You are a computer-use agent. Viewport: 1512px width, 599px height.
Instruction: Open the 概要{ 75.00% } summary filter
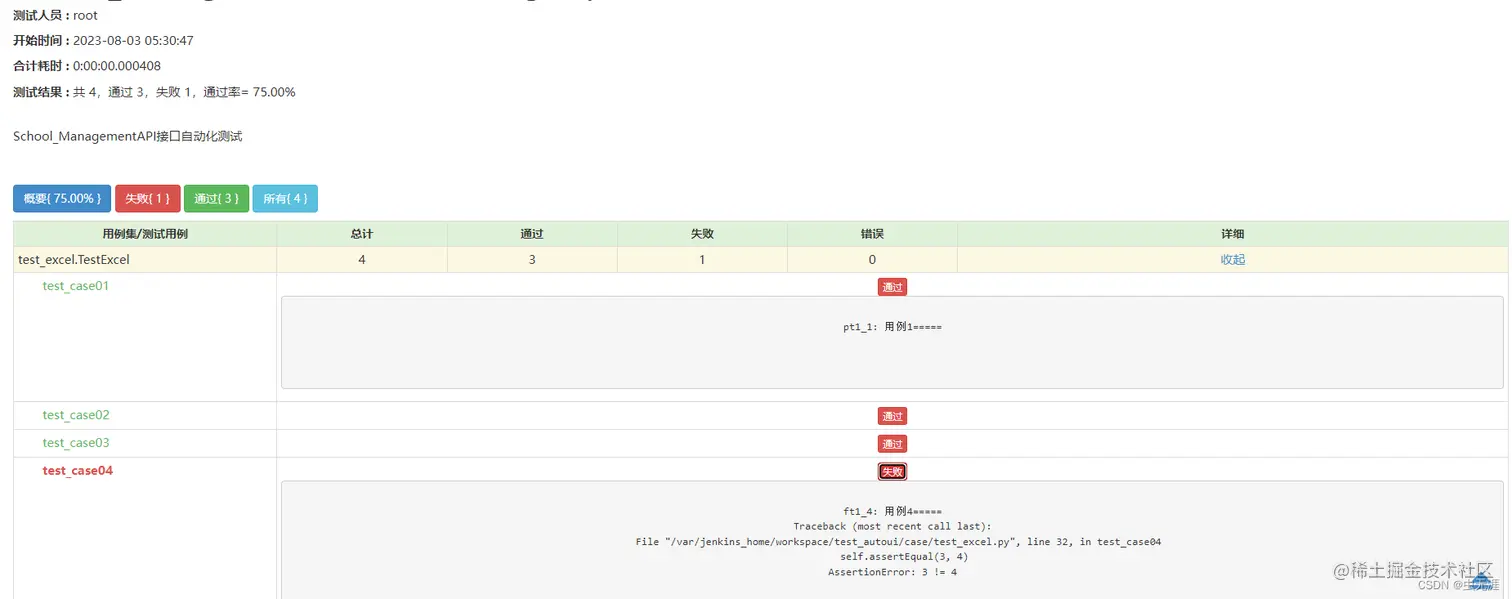pos(62,198)
